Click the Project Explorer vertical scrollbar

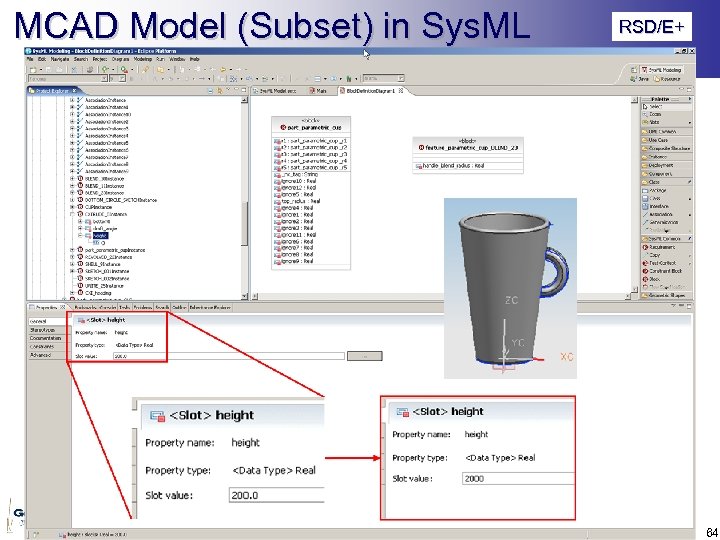coord(244,197)
